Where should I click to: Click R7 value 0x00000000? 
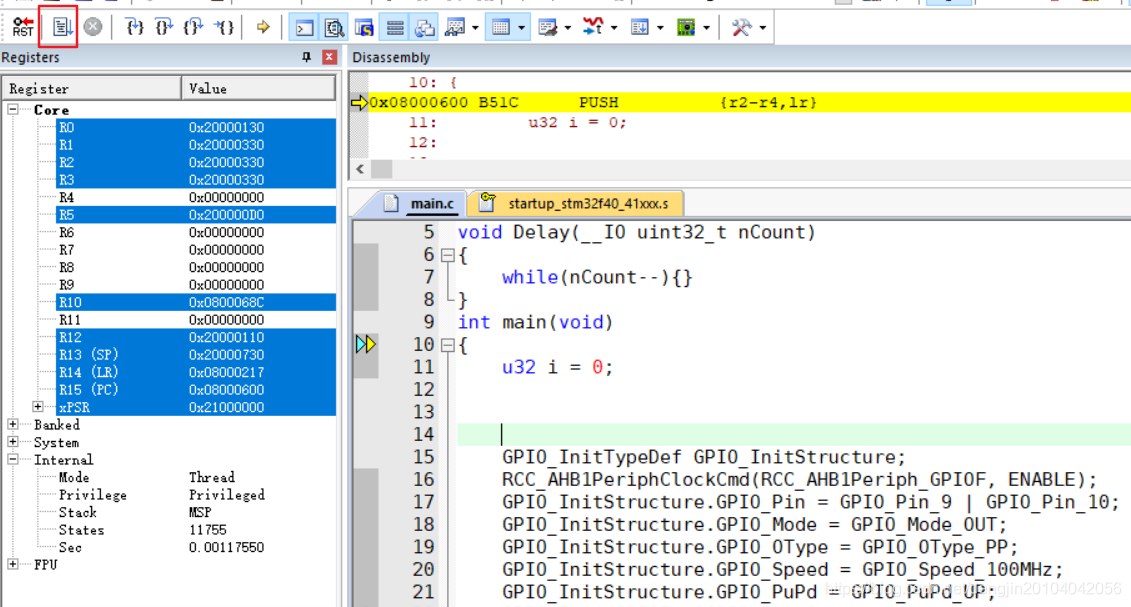[x=226, y=250]
